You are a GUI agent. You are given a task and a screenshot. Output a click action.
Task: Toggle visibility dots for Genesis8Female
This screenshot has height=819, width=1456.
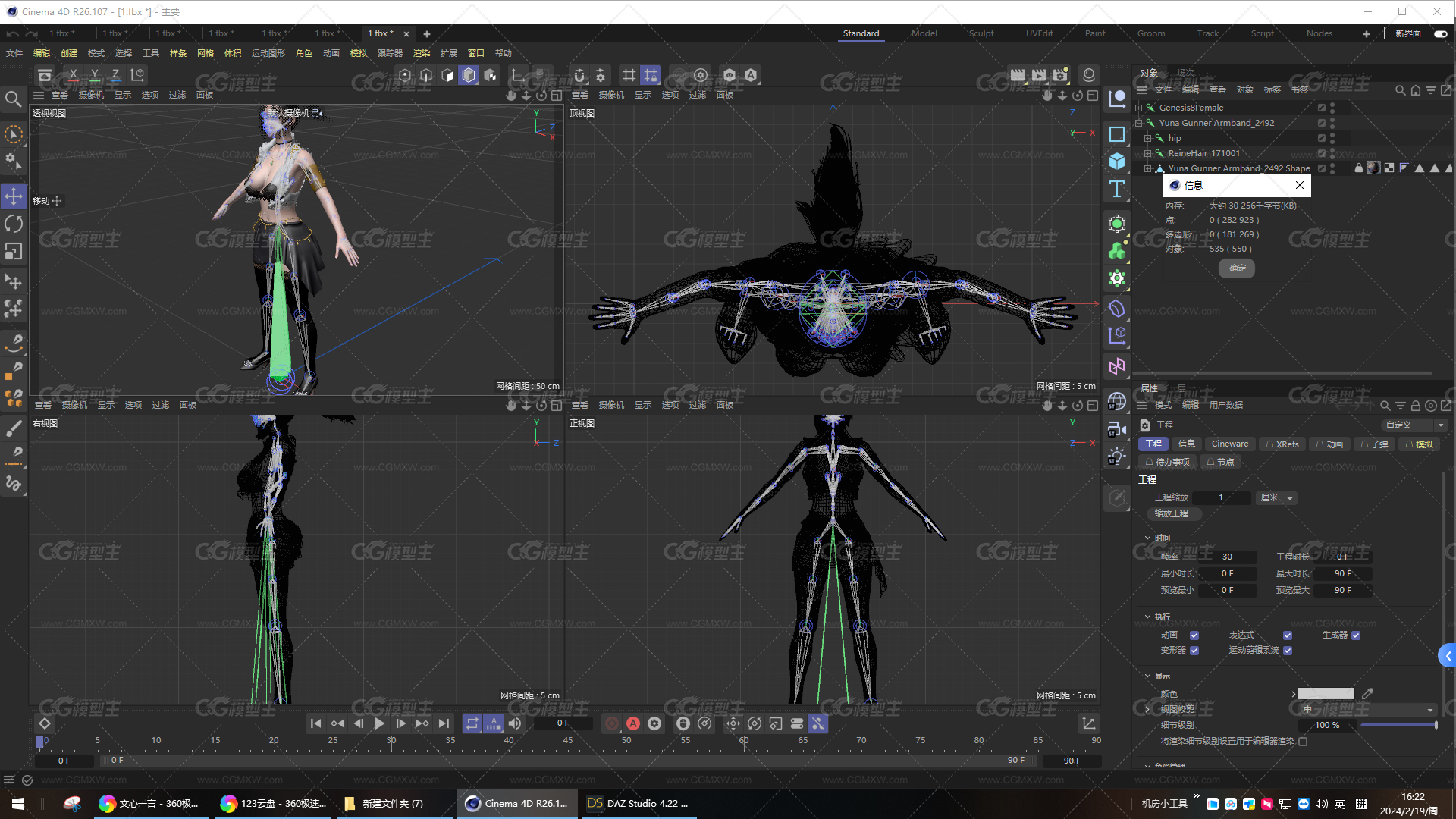click(1332, 108)
